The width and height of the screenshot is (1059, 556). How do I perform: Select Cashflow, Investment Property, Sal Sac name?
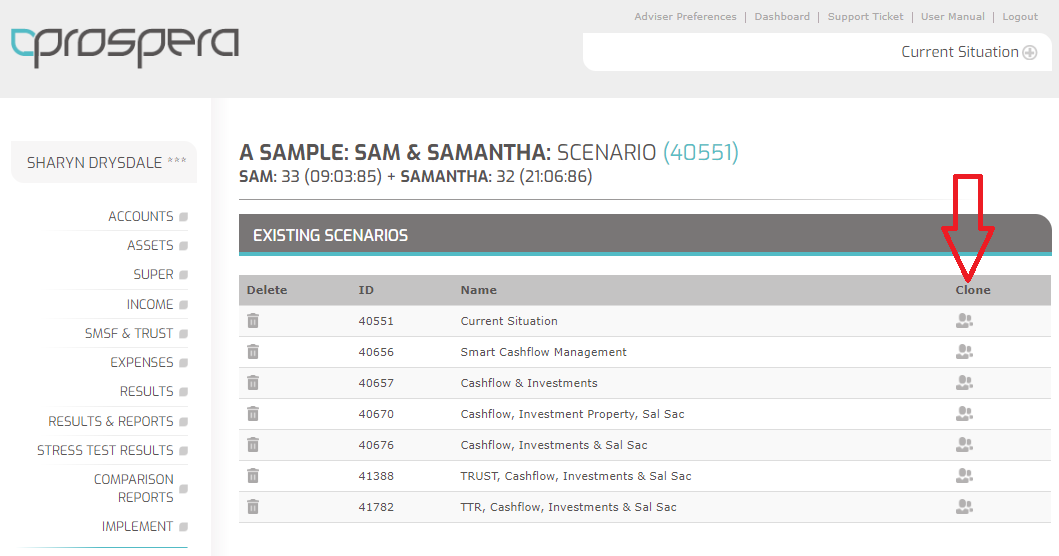click(x=572, y=414)
